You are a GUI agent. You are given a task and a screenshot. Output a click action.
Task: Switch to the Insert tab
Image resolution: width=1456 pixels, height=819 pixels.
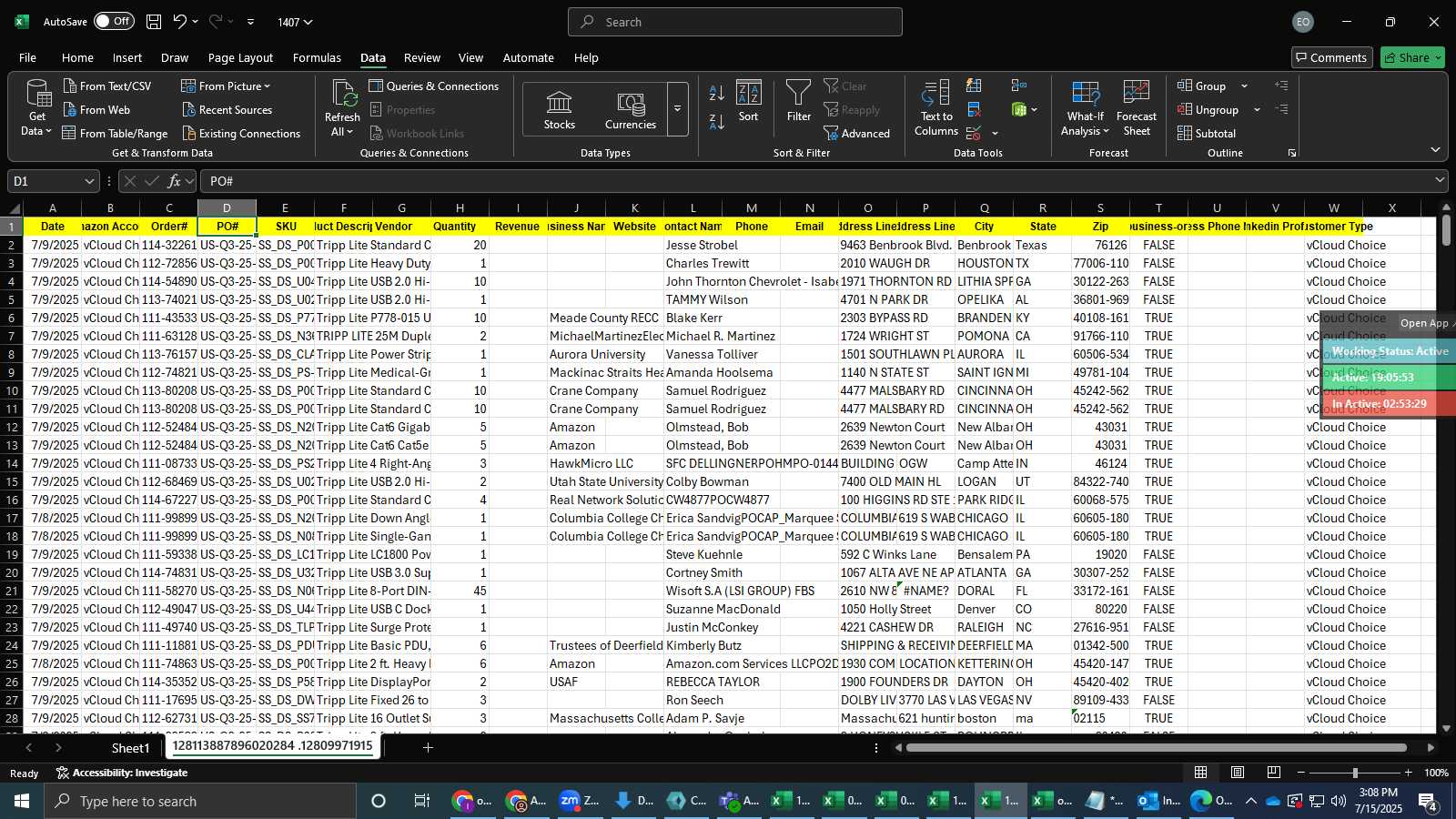pos(127,57)
